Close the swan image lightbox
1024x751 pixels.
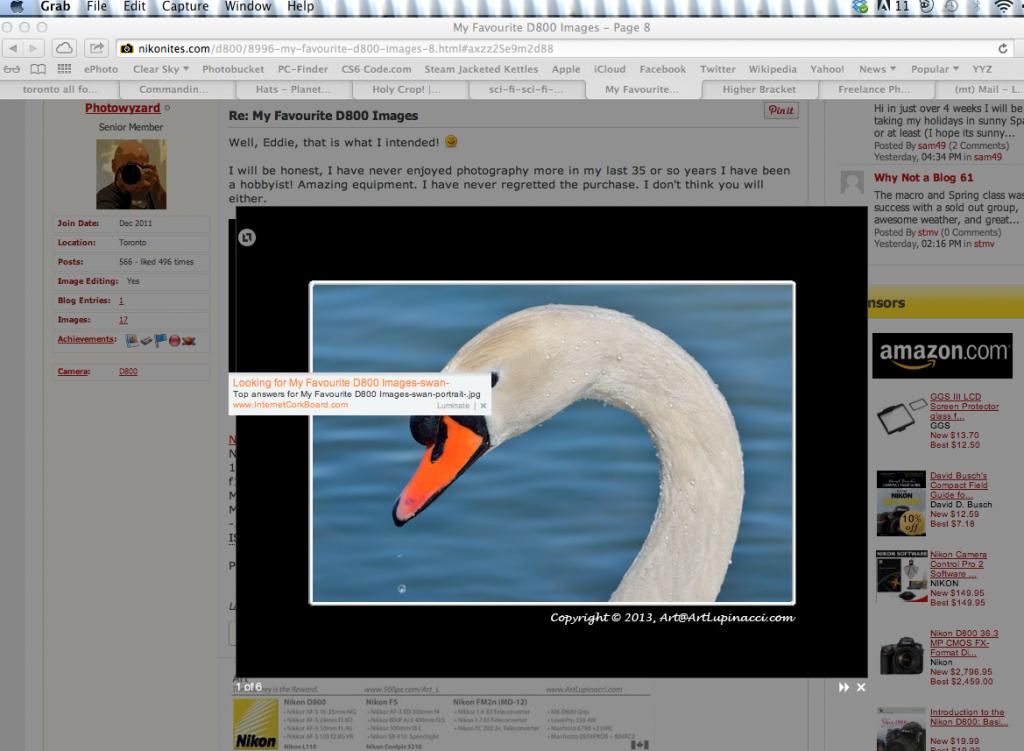point(861,687)
